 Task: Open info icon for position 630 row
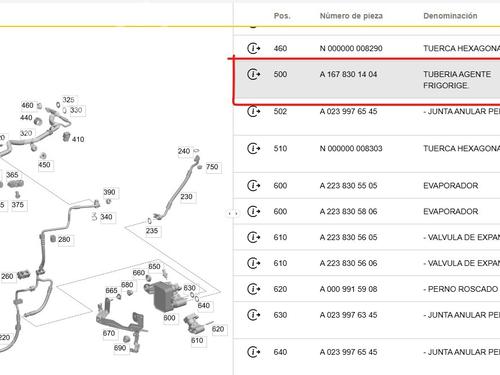(254, 315)
